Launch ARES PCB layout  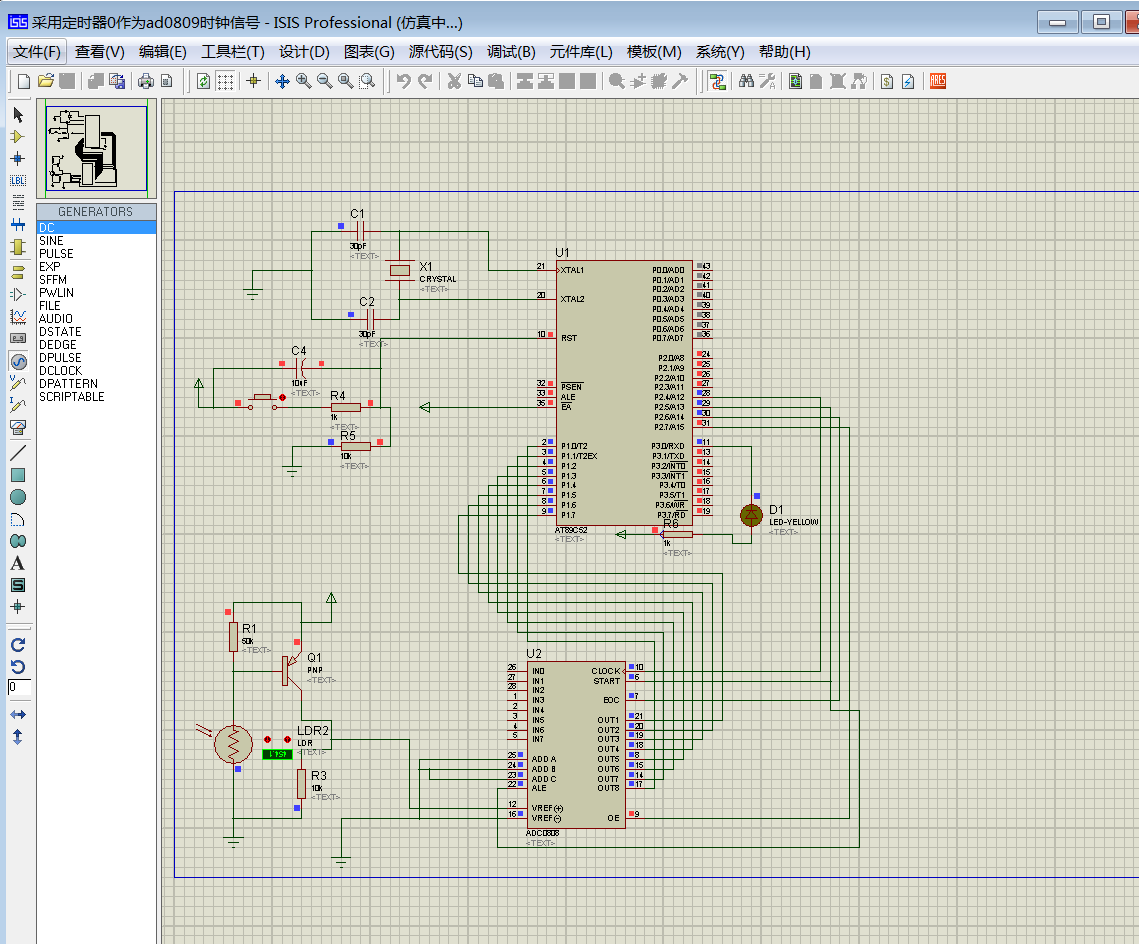[x=938, y=81]
